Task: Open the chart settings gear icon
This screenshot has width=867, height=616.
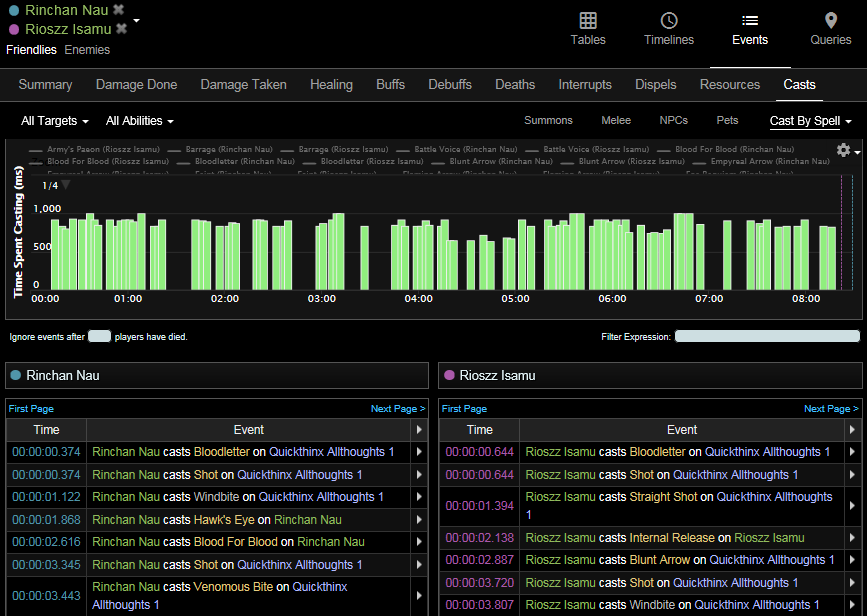Action: pos(844,150)
